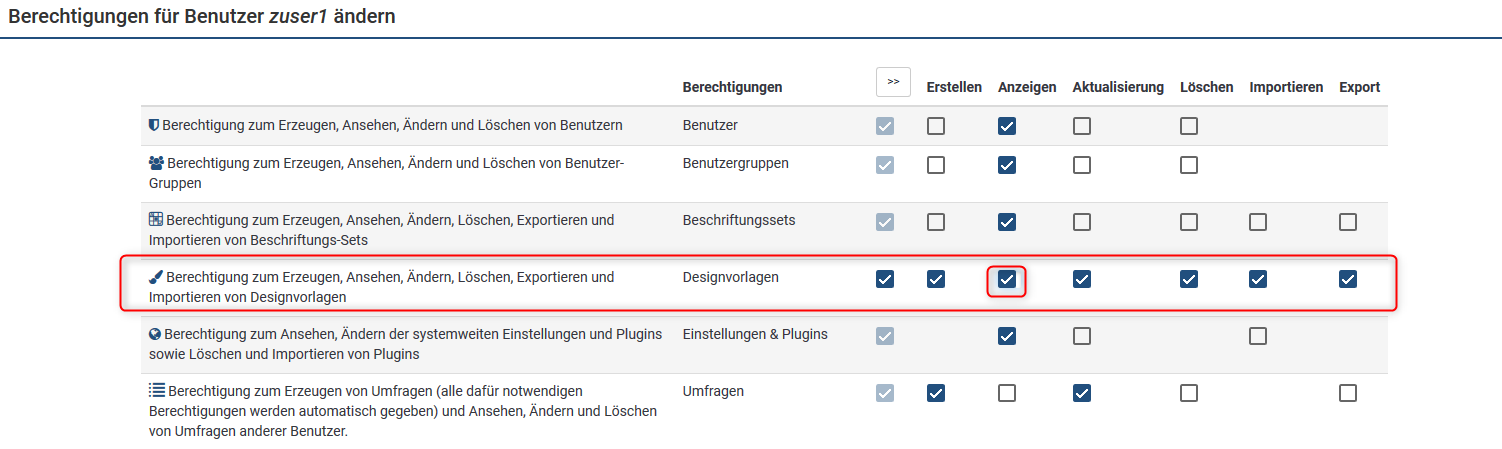Click the shield icon for Benutzer permission
The image size is (1502, 449).
[x=154, y=126]
